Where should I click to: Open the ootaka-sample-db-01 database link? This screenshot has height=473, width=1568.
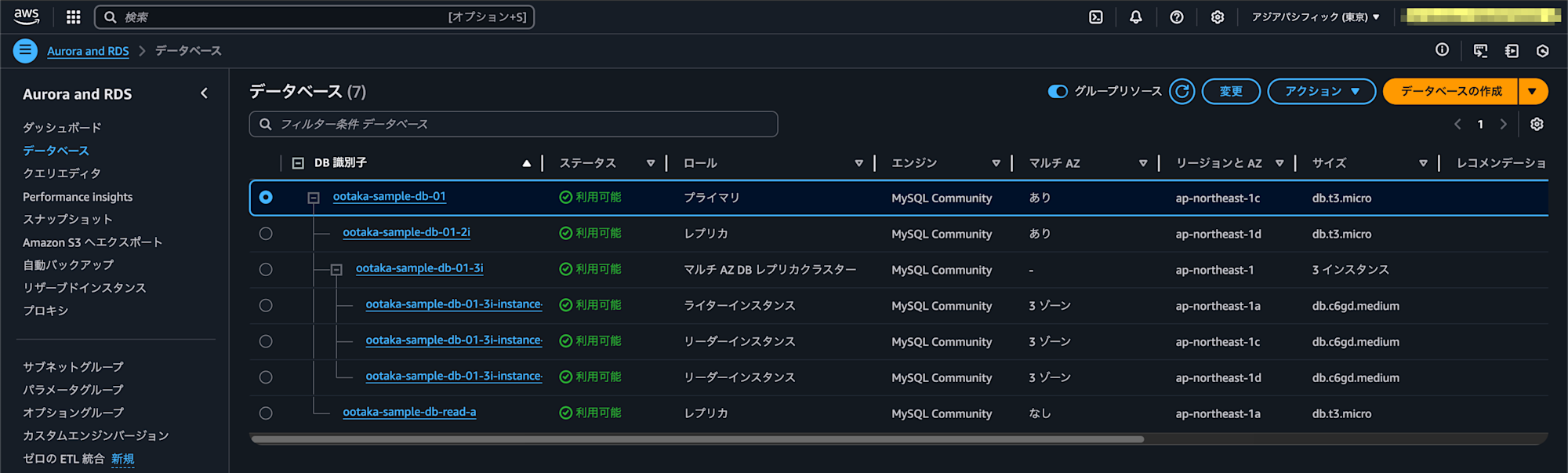click(x=390, y=196)
